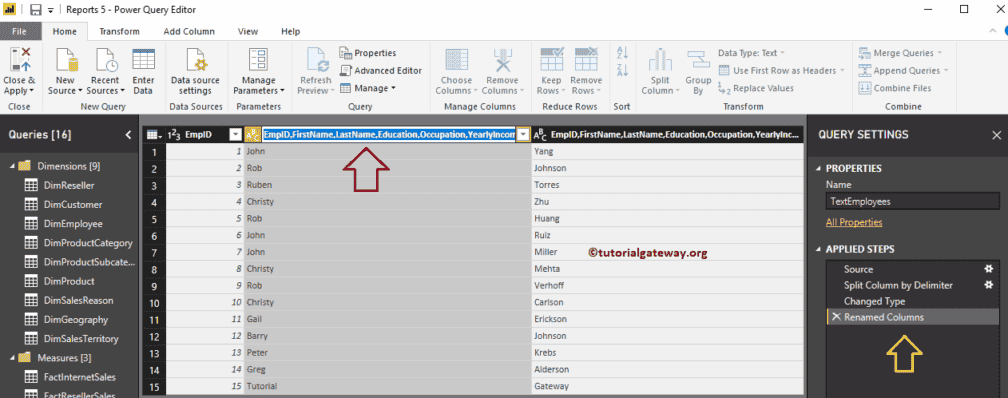This screenshot has width=1008, height=398.
Task: Click the Refresh Preview icon
Action: (x=318, y=60)
